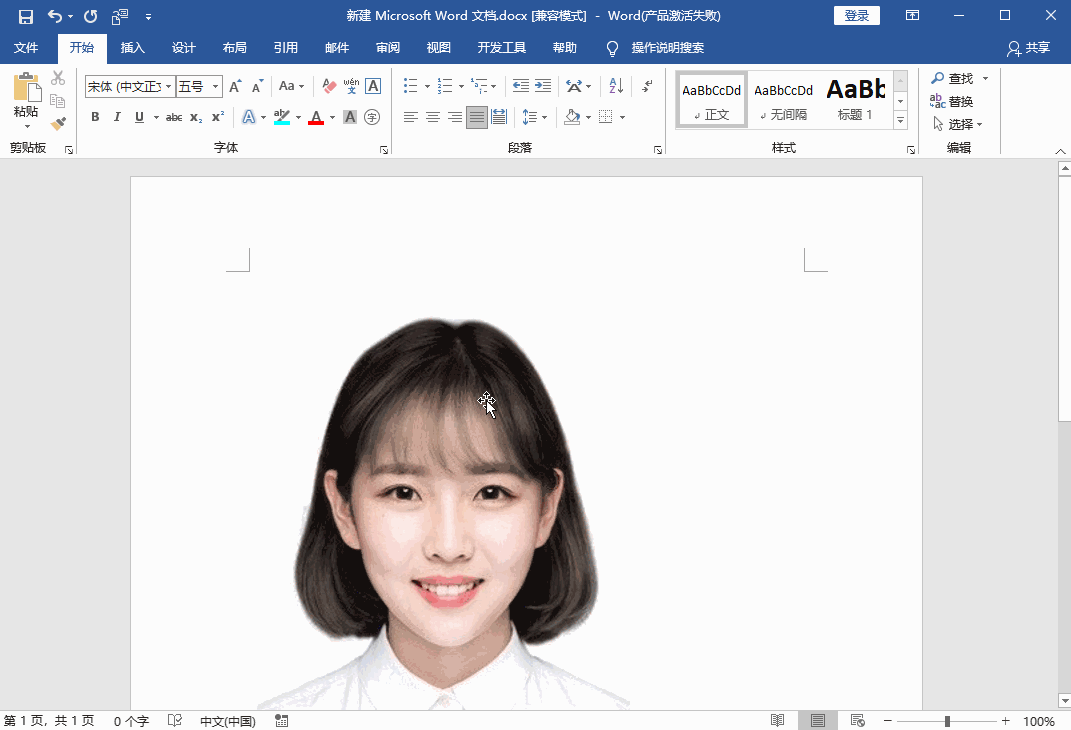Click the 100% zoom level
The height and width of the screenshot is (730, 1071).
tap(1039, 721)
